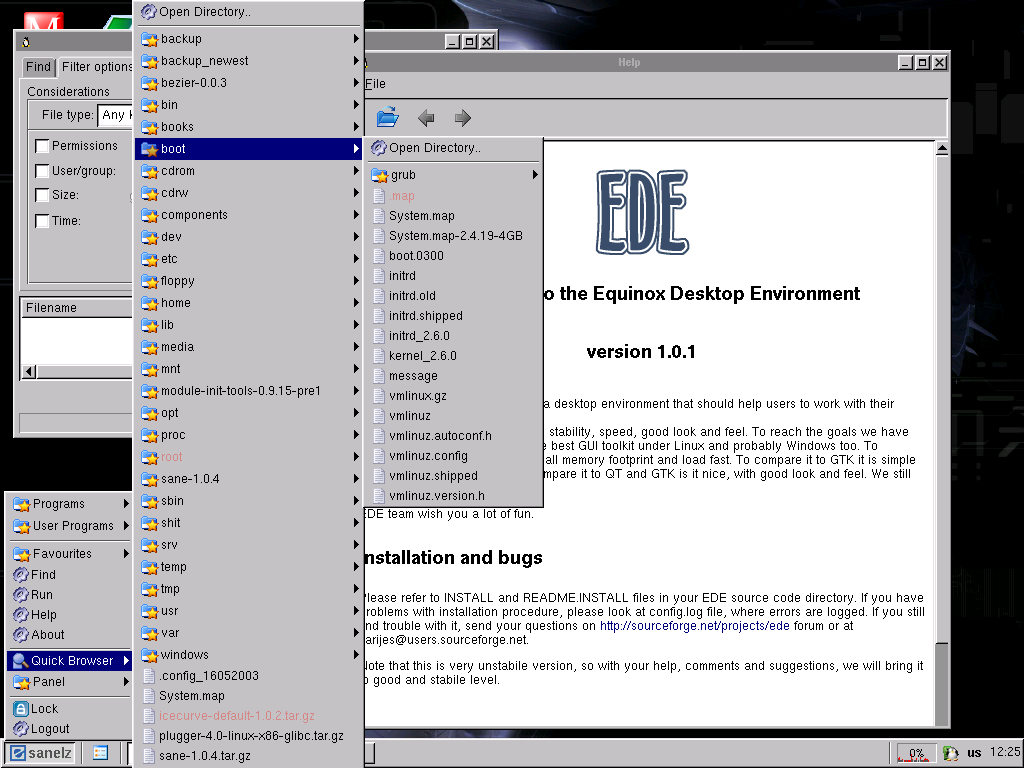Select Quick Browser in start menu

point(71,661)
